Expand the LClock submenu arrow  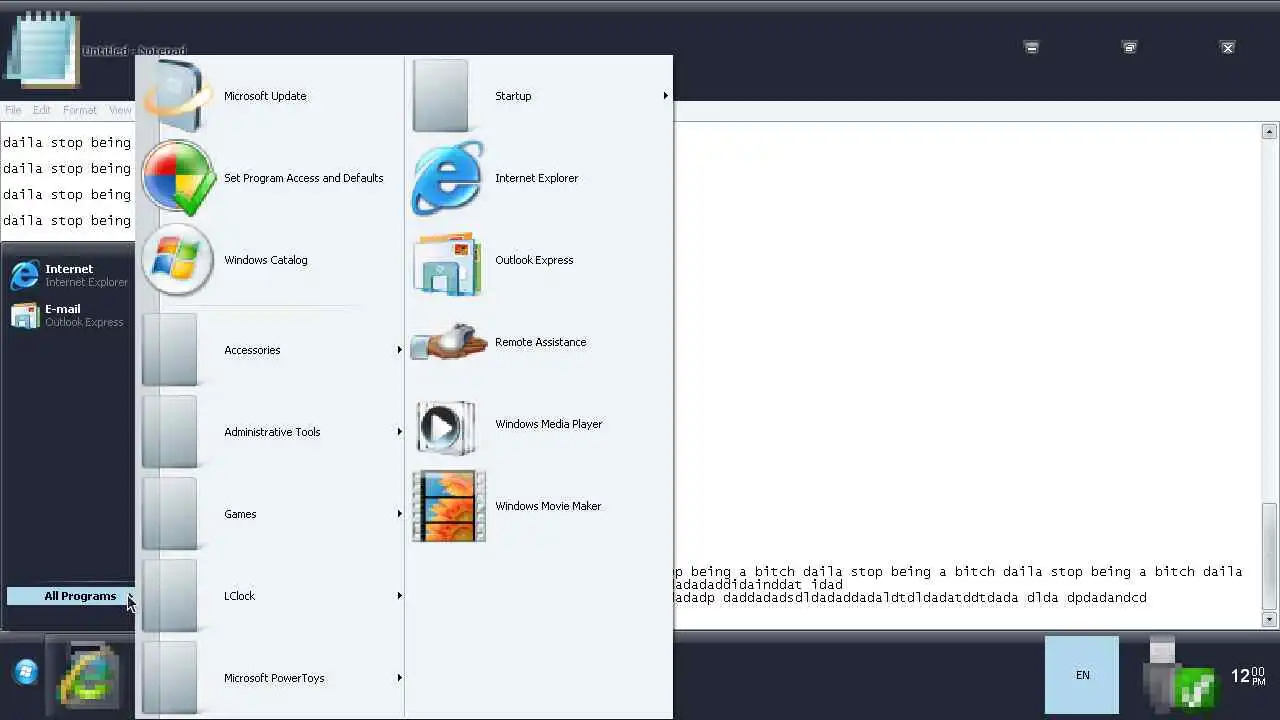coord(399,596)
